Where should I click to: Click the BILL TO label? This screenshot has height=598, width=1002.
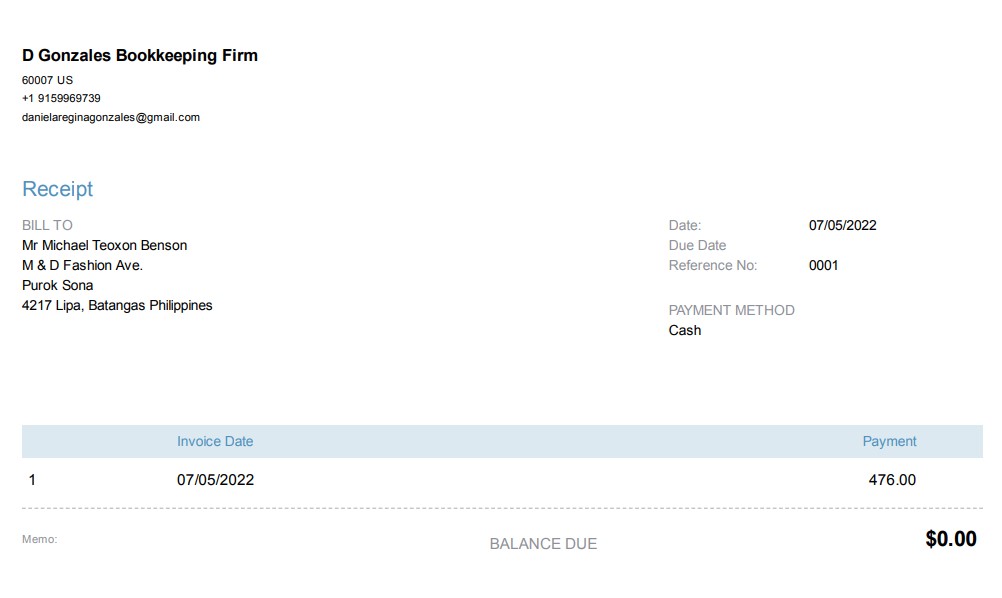[x=47, y=225]
